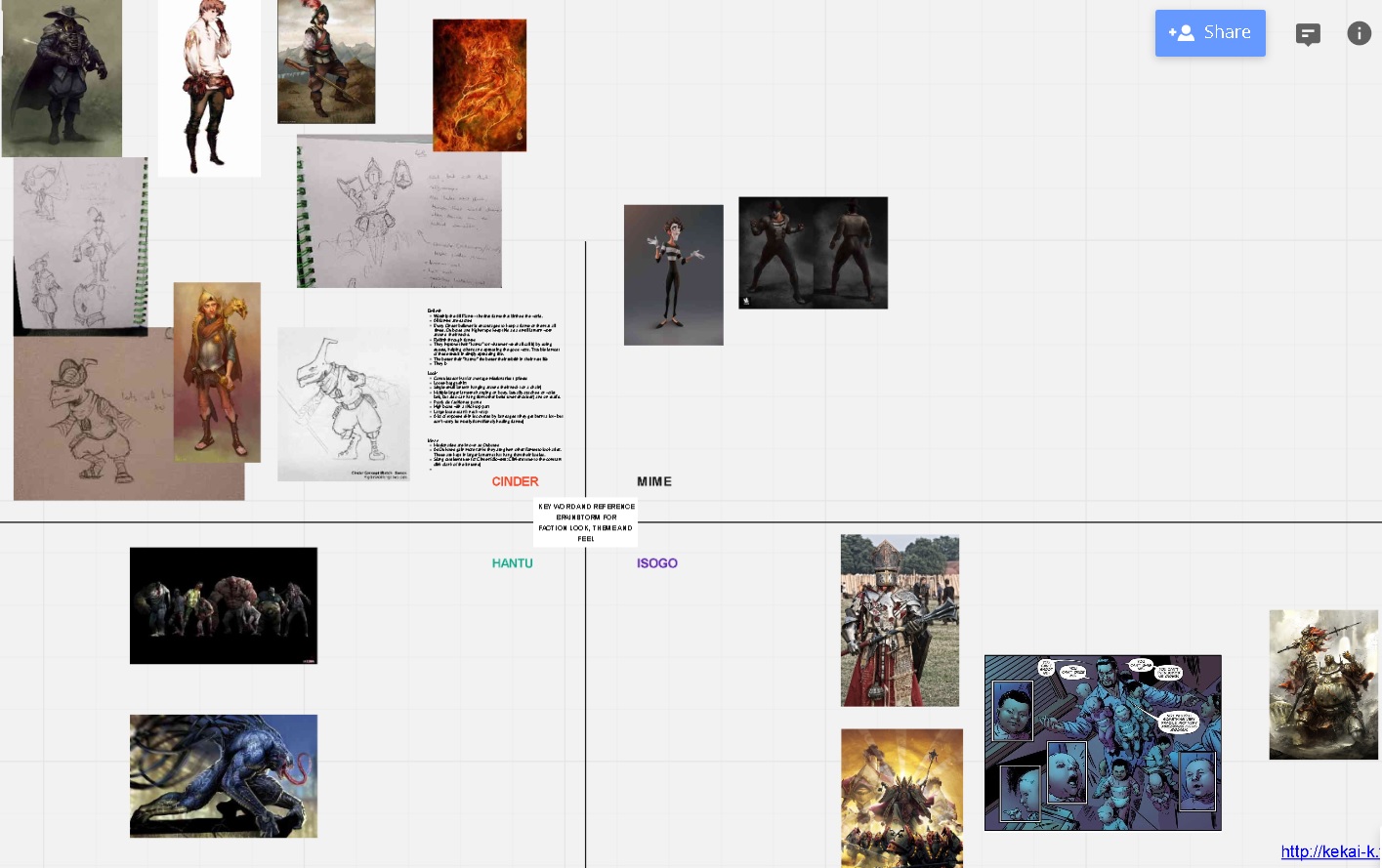Select the blue comic book page
This screenshot has width=1382, height=868.
[1103, 743]
